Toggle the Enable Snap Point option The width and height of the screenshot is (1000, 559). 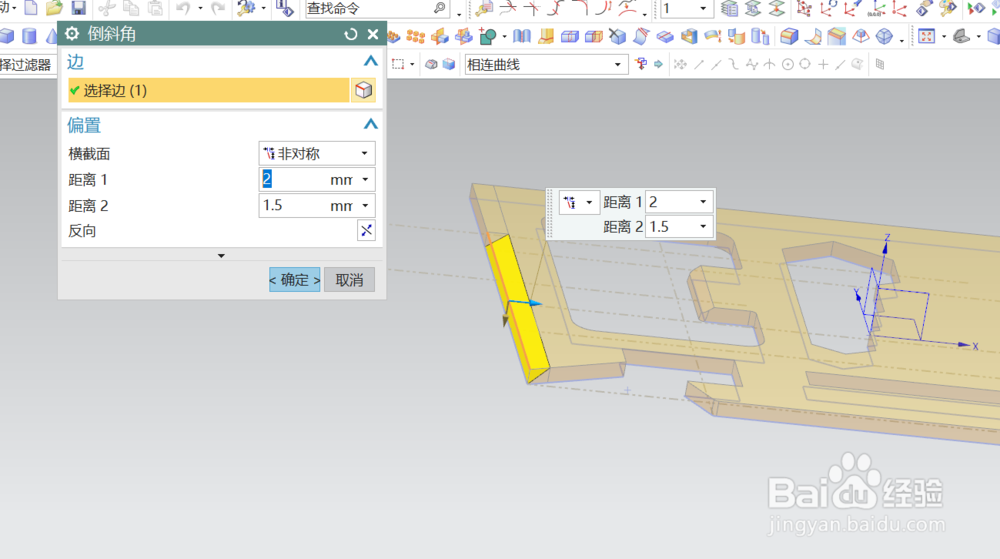680,64
